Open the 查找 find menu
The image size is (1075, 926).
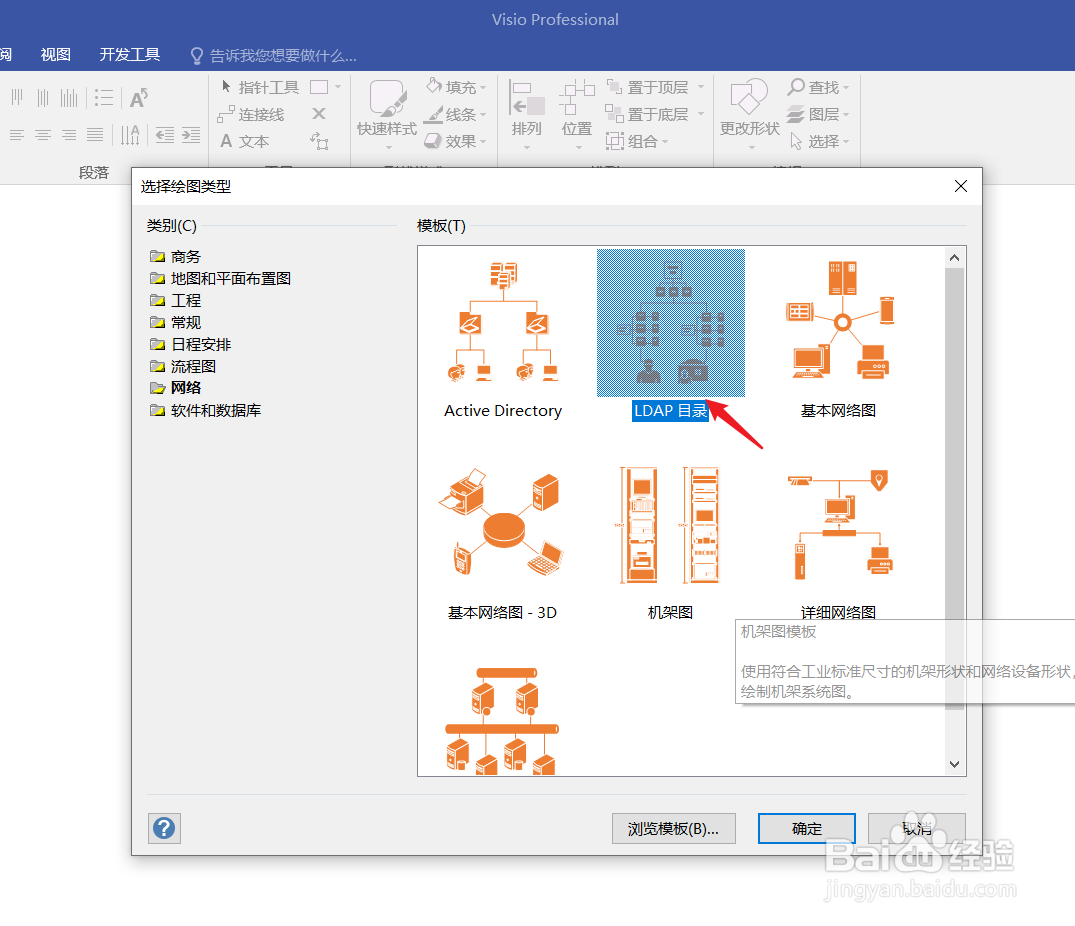(818, 87)
